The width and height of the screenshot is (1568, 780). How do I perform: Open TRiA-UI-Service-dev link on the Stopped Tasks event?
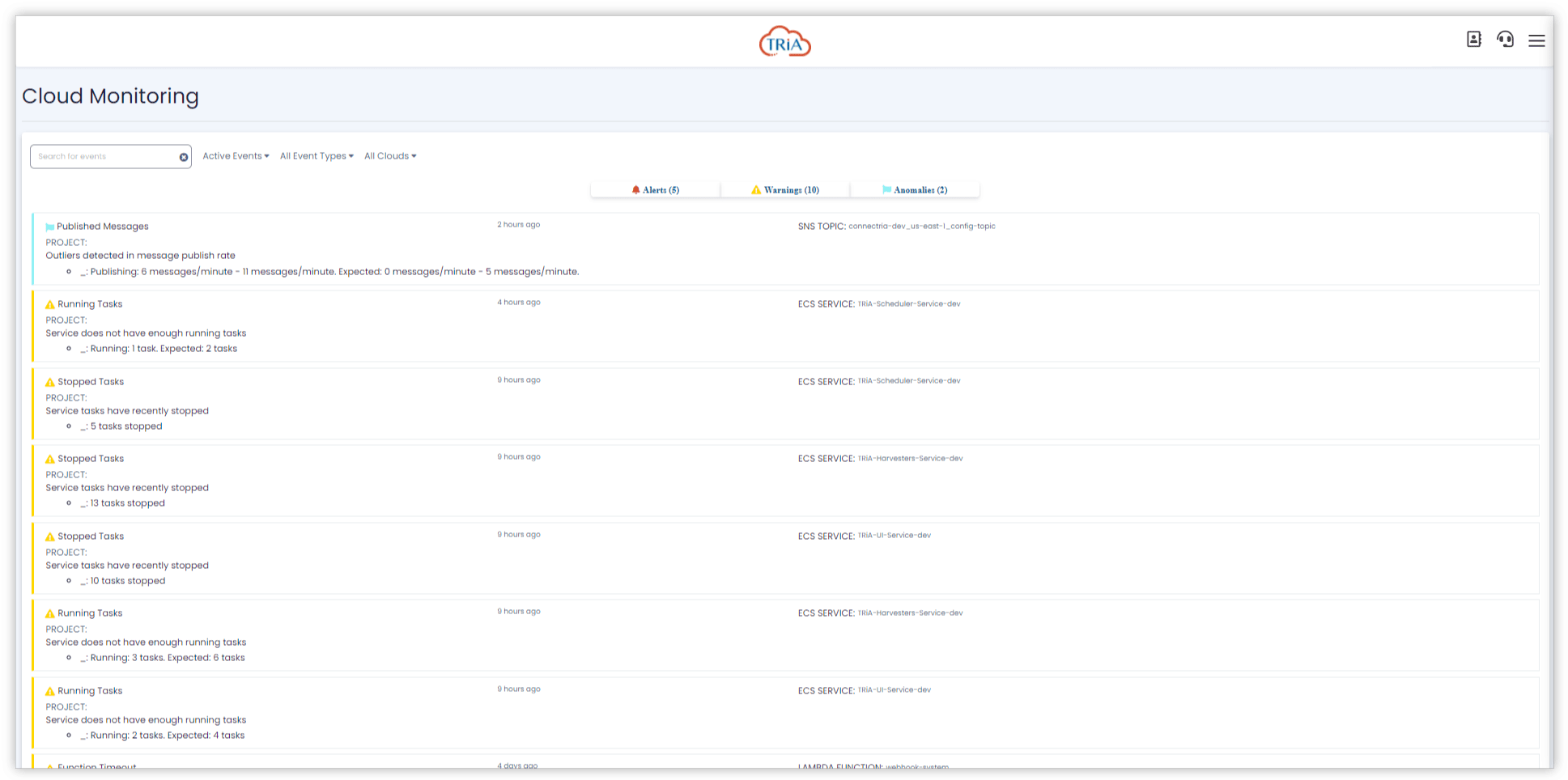(894, 536)
